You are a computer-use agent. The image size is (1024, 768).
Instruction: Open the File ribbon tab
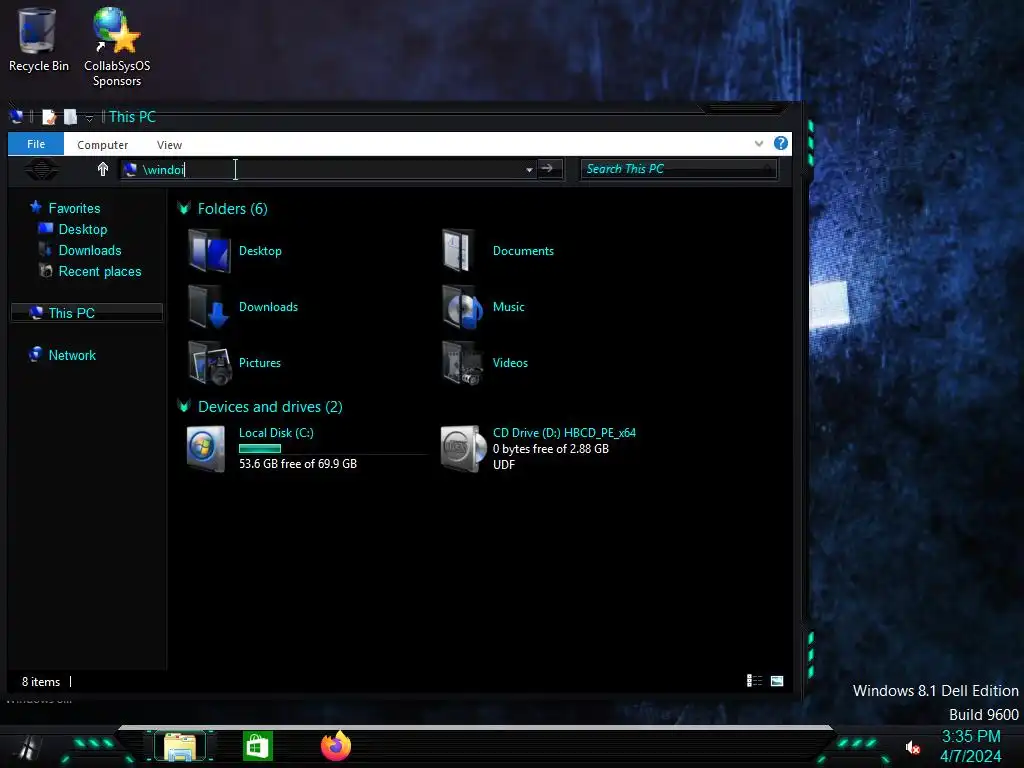pos(36,144)
